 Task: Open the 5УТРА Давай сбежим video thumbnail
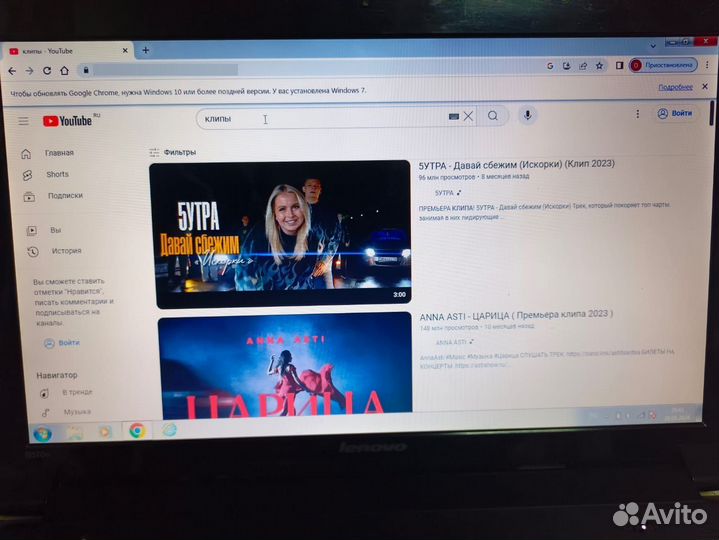(x=282, y=232)
